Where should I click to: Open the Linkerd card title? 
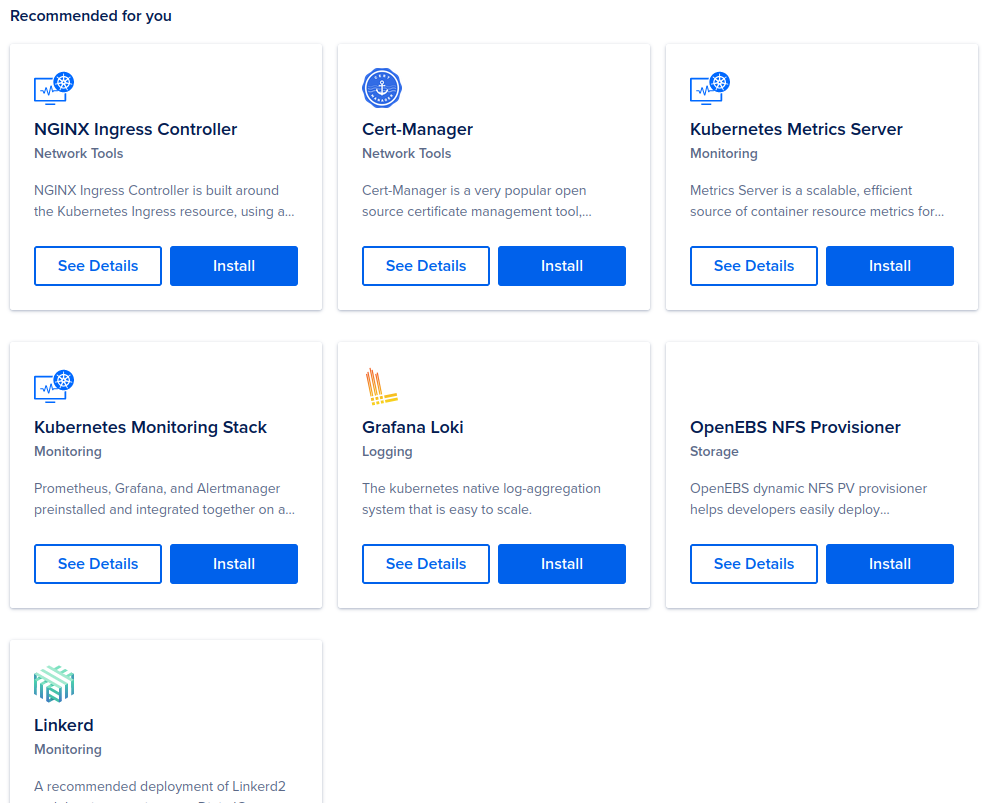point(64,725)
